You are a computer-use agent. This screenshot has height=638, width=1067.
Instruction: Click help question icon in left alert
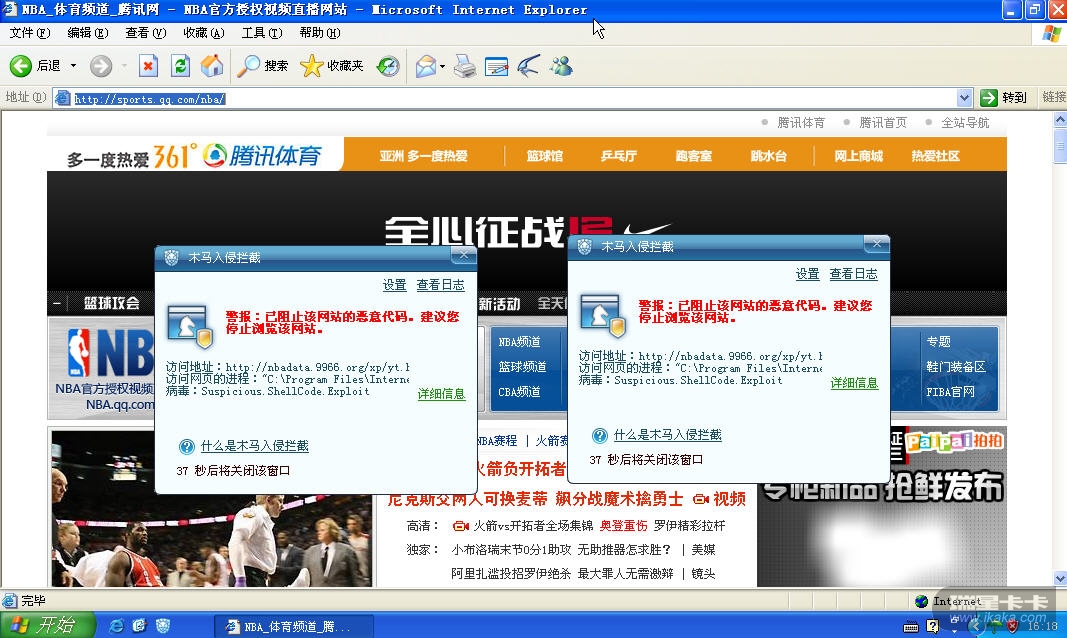(186, 446)
